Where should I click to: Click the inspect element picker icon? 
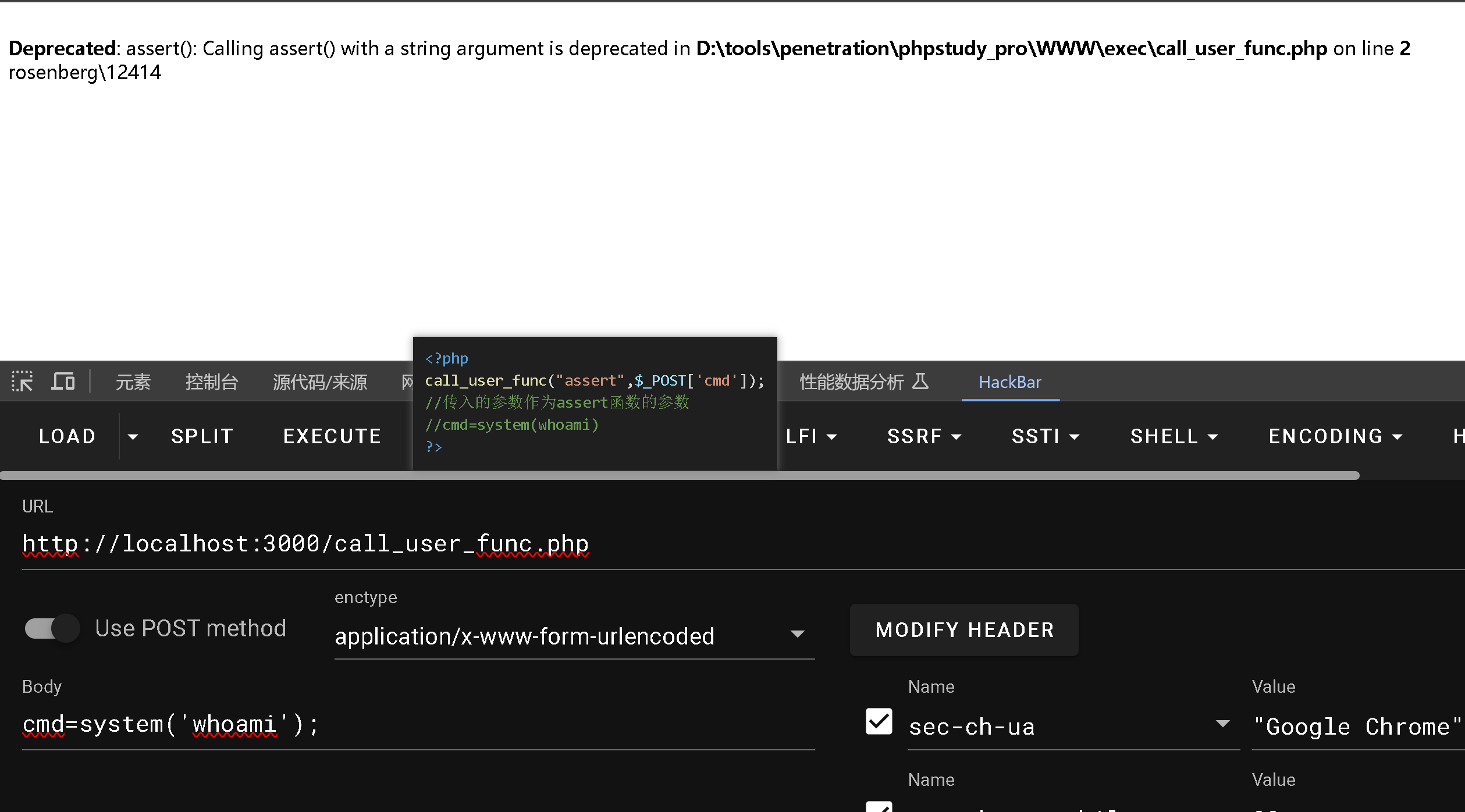(x=22, y=382)
